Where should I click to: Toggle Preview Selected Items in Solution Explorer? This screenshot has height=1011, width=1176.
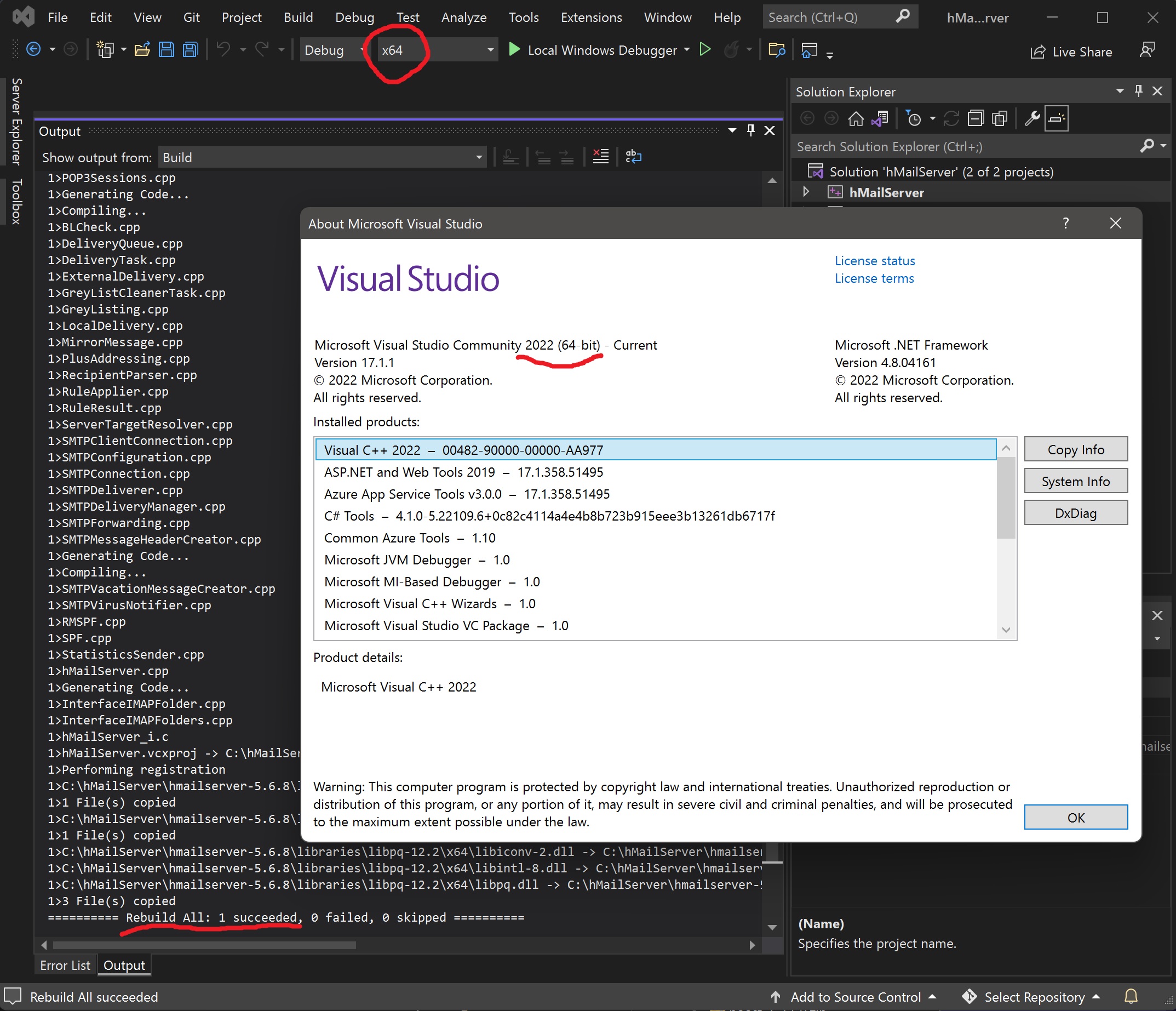(999, 119)
